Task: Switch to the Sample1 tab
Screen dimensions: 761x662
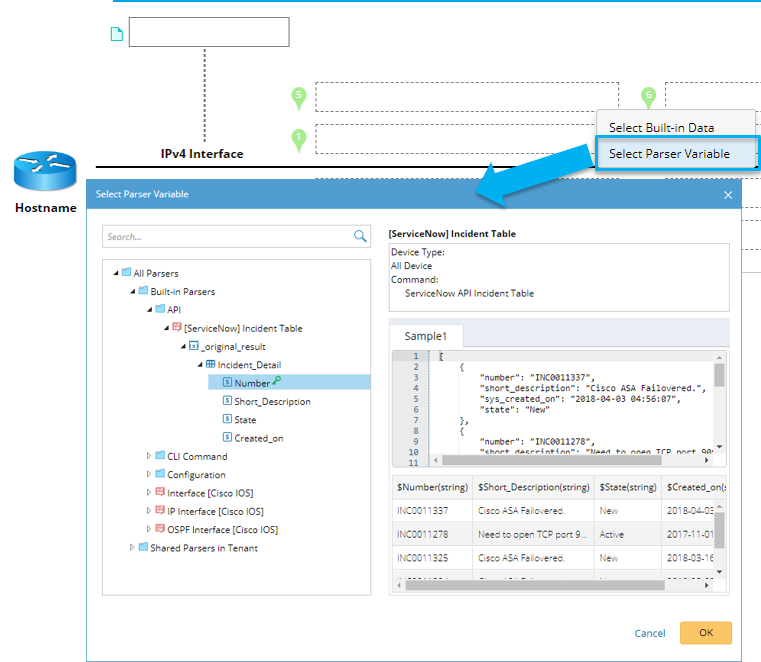Action: tap(426, 336)
